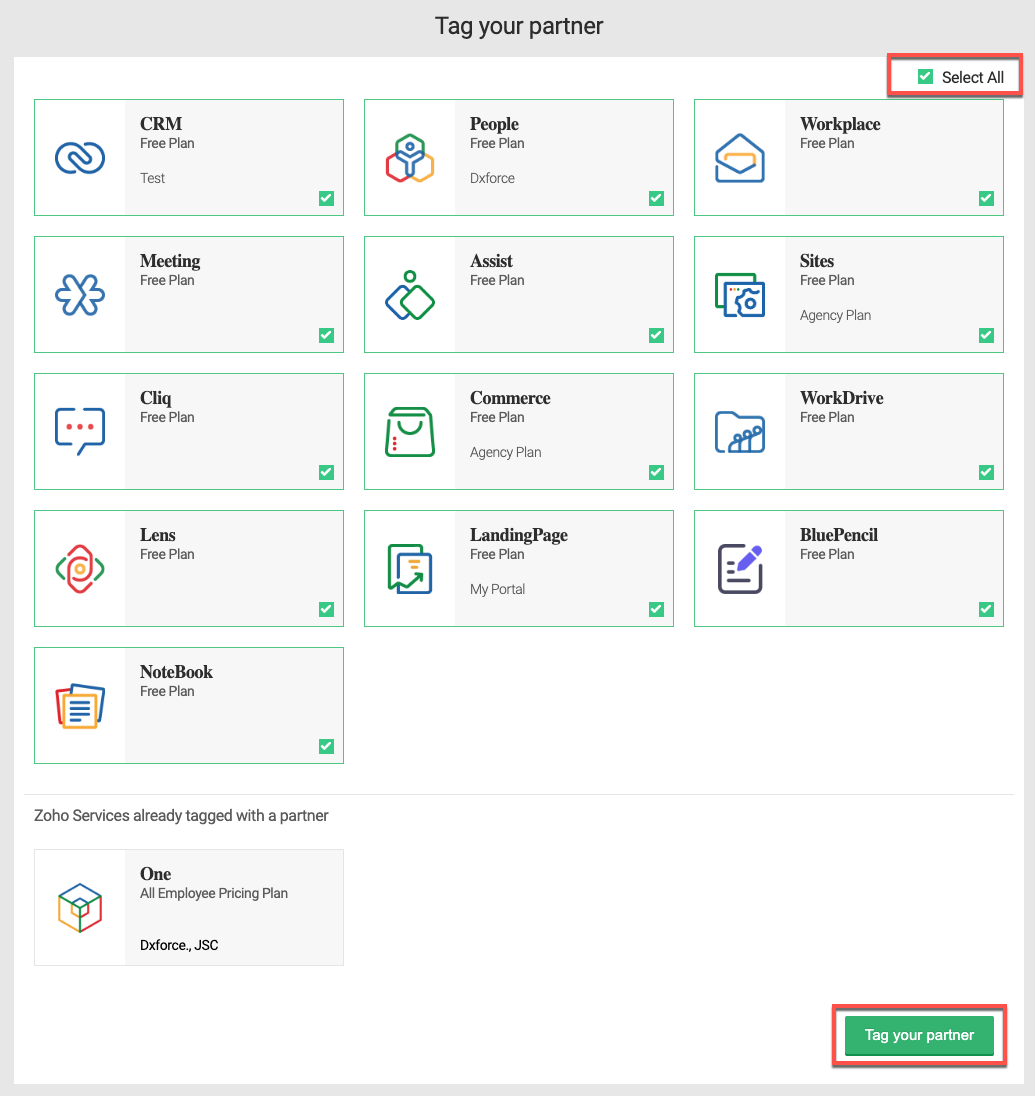Select the Assist diamond icon
This screenshot has width=1035, height=1096.
pos(410,295)
